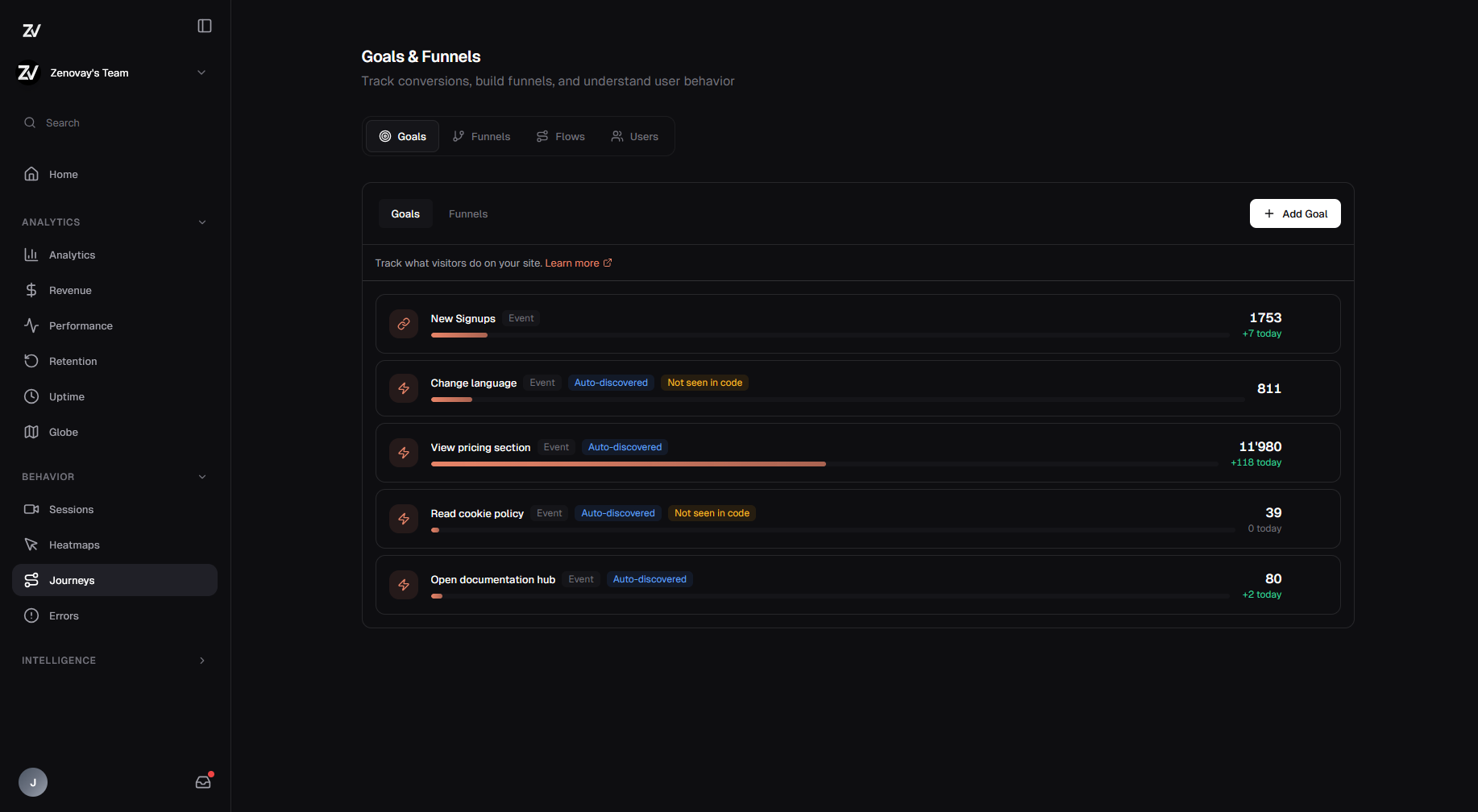Click the Add Goal button
This screenshot has height=812, width=1478.
point(1295,213)
